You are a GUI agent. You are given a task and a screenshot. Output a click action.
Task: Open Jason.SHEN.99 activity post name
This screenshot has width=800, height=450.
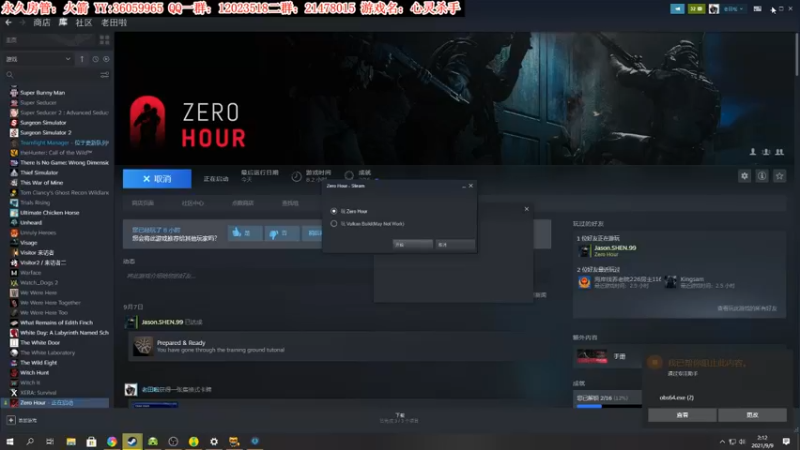point(162,322)
